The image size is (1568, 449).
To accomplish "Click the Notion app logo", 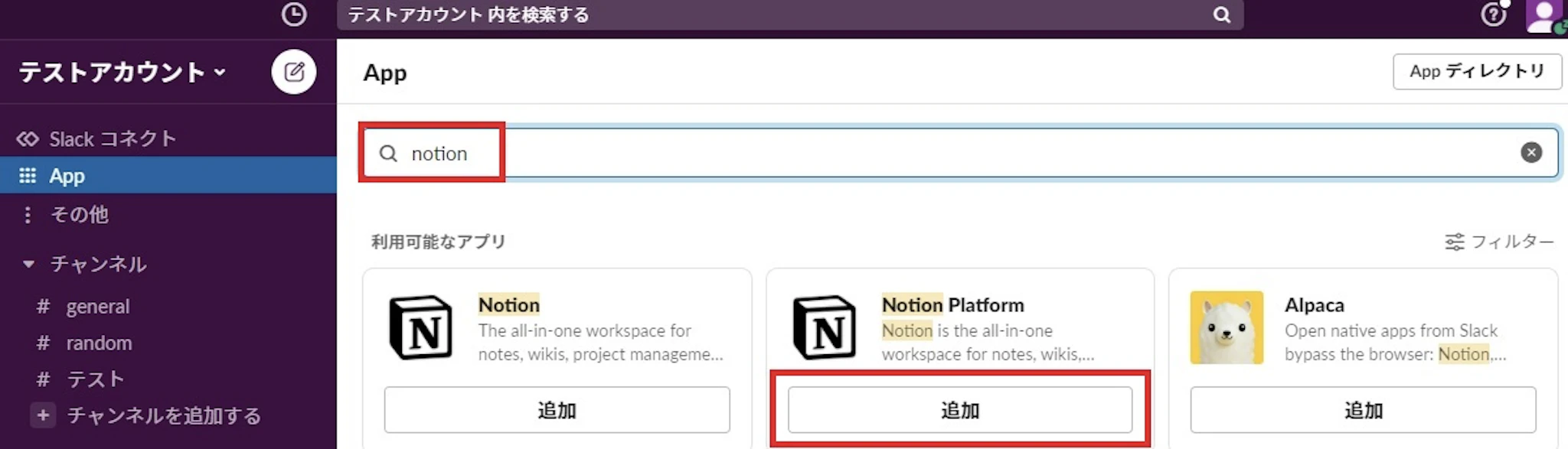I will 421,328.
